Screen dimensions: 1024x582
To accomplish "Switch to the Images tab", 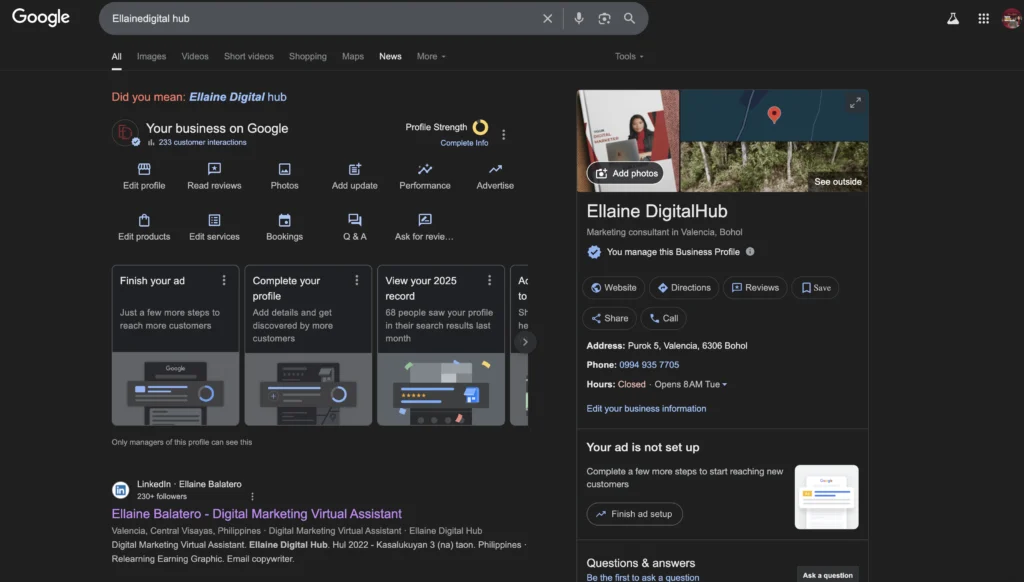I will point(151,56).
